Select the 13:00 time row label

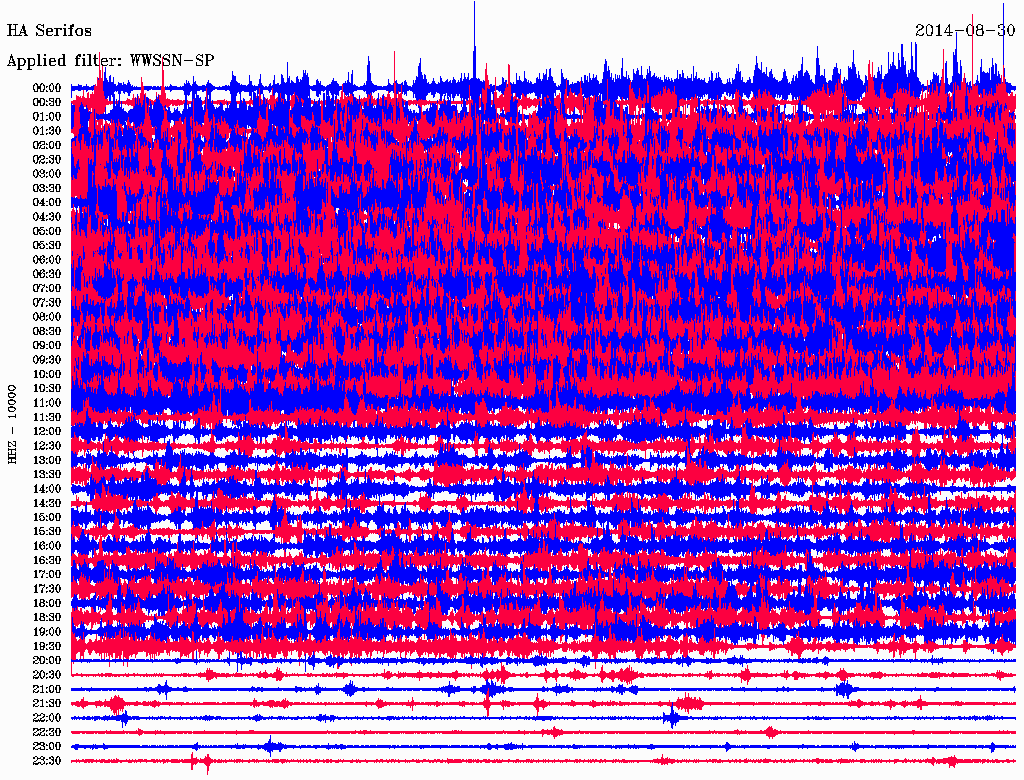[47, 461]
